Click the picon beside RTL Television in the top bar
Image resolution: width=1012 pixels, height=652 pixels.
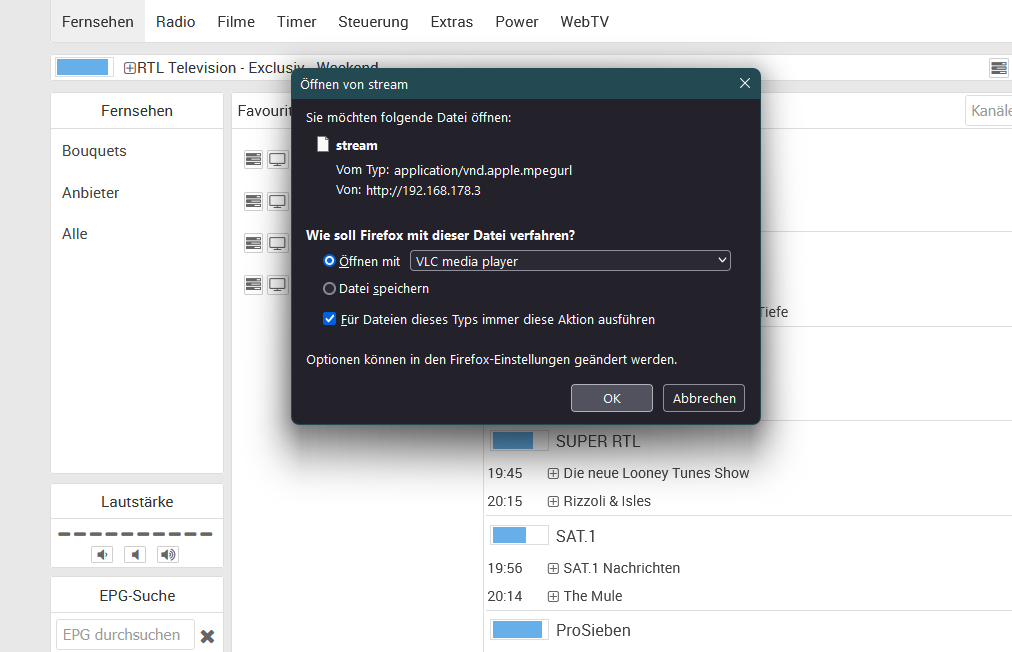click(83, 67)
